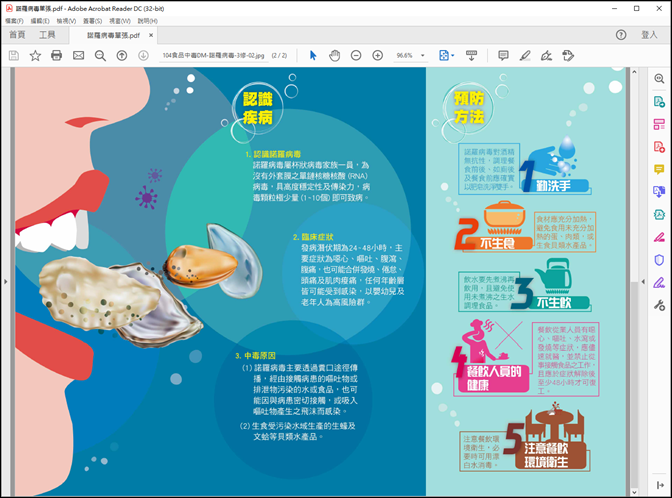Click the Save file icon
This screenshot has height=498, width=672.
click(14, 55)
